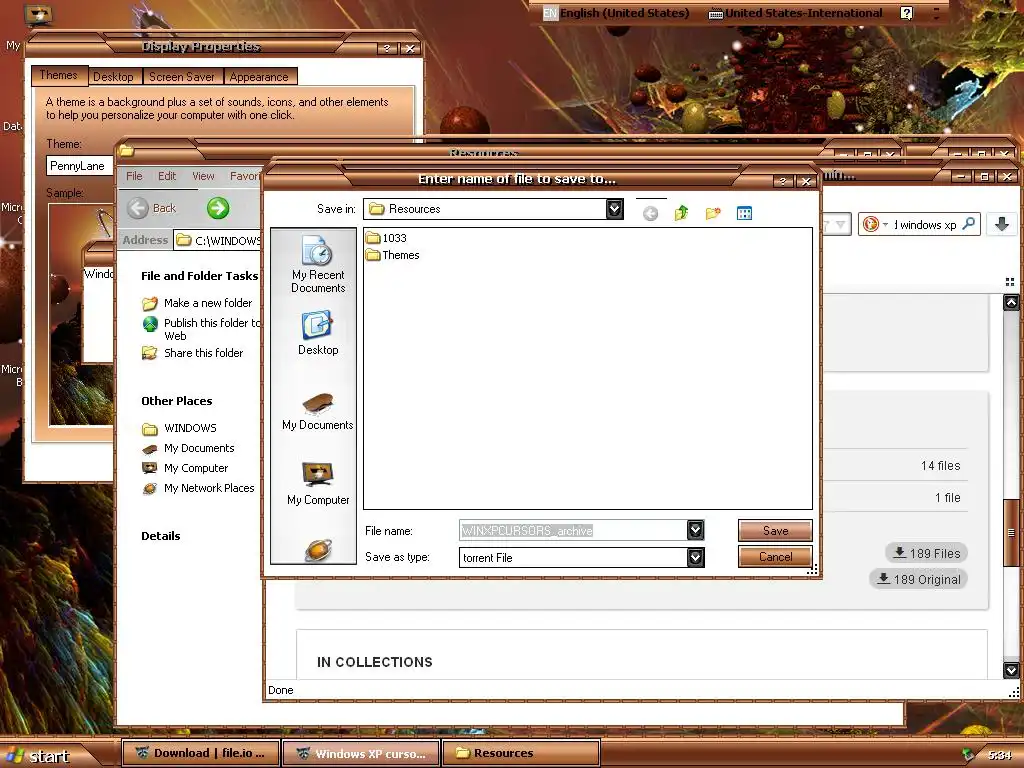Select My Network Places globe in places bar
The height and width of the screenshot is (768, 1024).
click(x=318, y=550)
